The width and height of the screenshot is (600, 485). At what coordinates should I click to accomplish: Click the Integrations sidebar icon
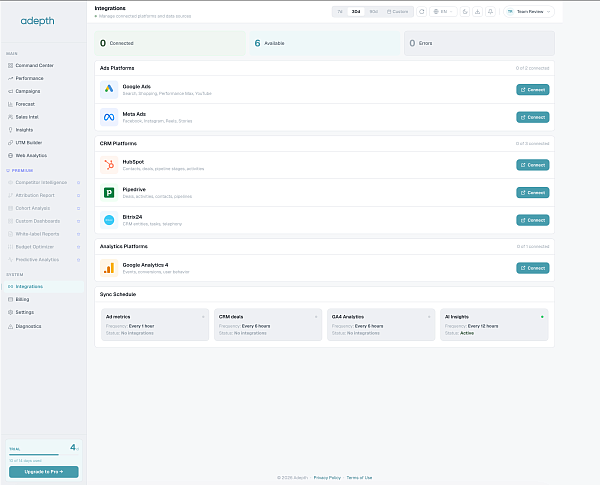point(10,287)
